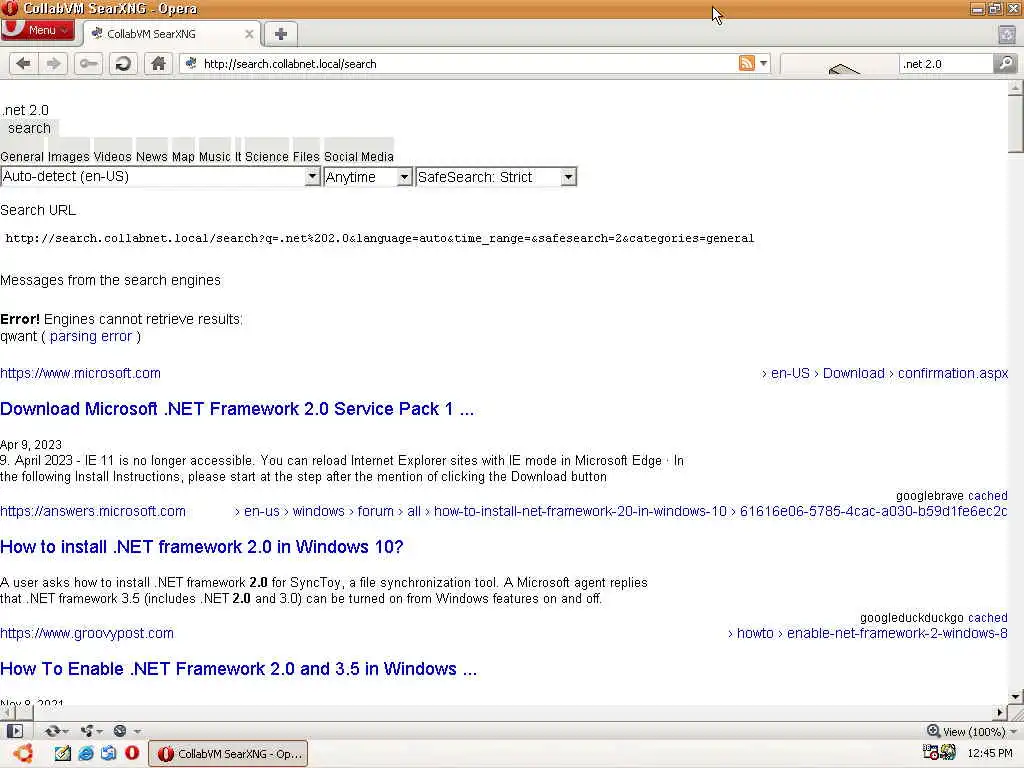
Task: Open the address bar dropdown arrow
Action: 763,63
